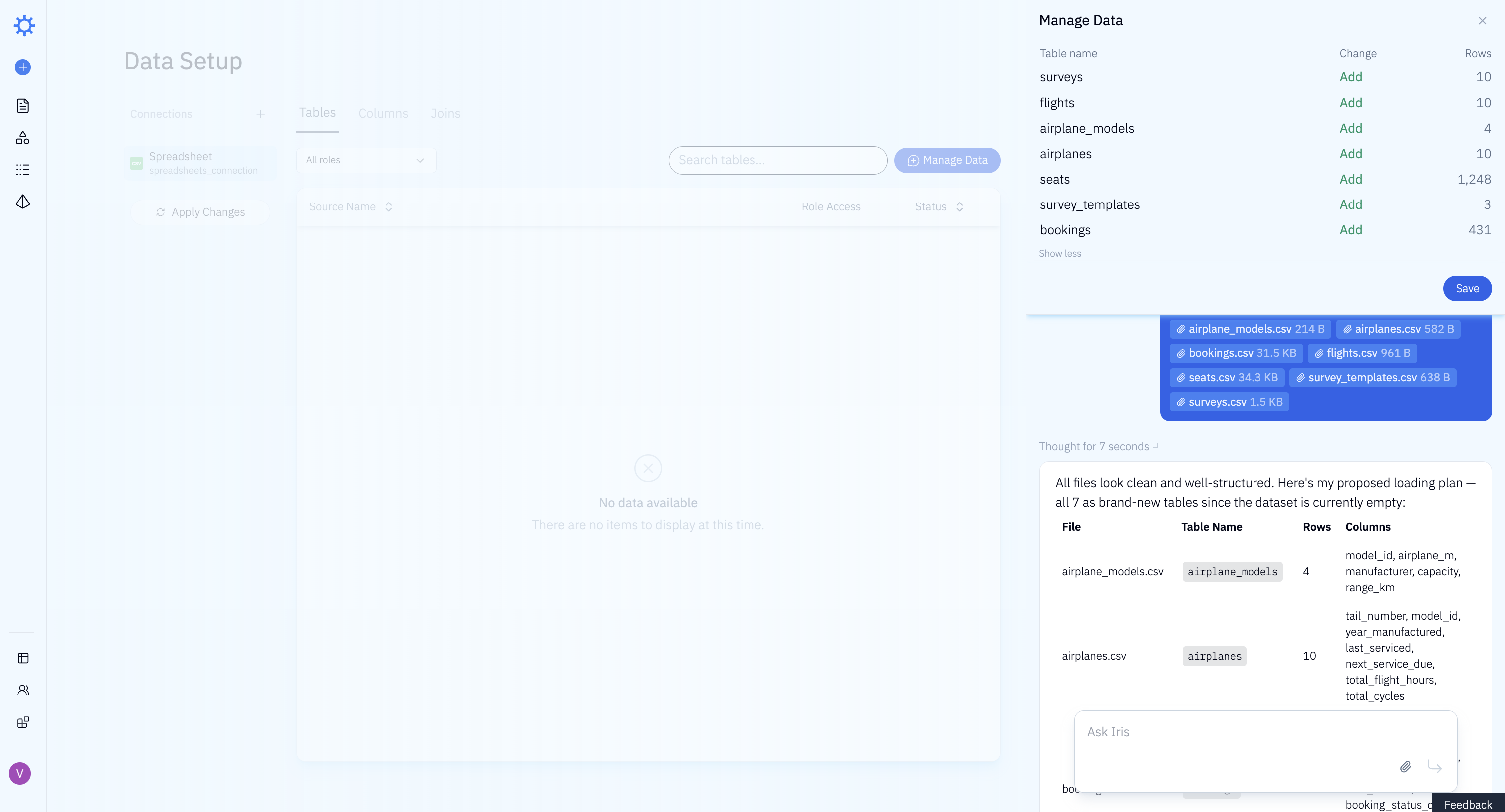1505x812 pixels.
Task: Click the attach file paperclip icon
Action: coord(1405,767)
